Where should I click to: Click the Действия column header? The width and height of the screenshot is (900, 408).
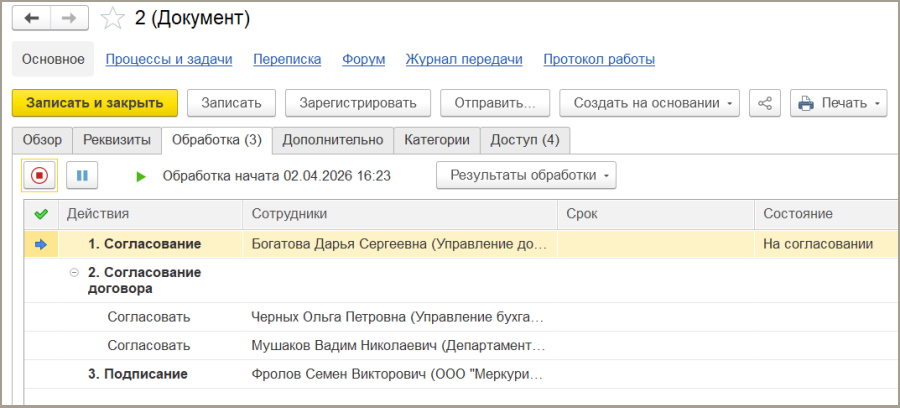(150, 214)
